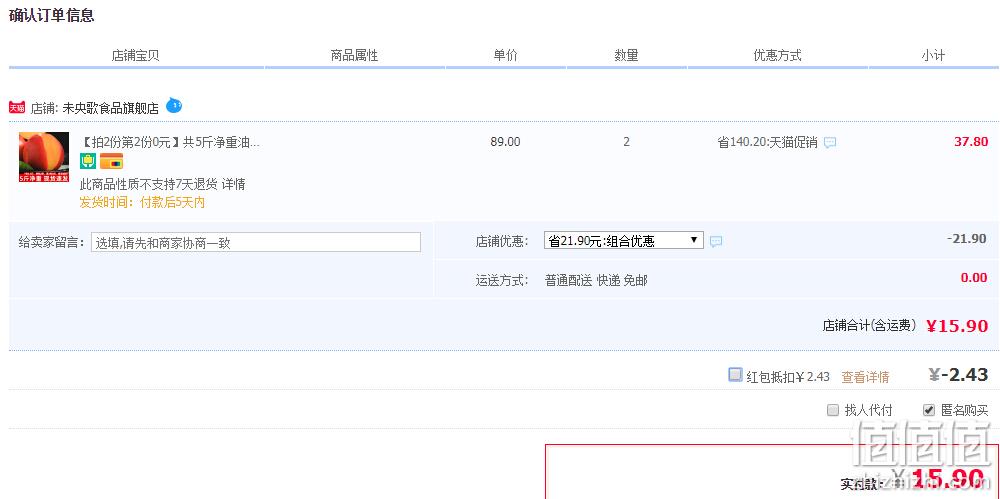
Task: Click the red packet amount ¥-2.43
Action: click(x=959, y=375)
